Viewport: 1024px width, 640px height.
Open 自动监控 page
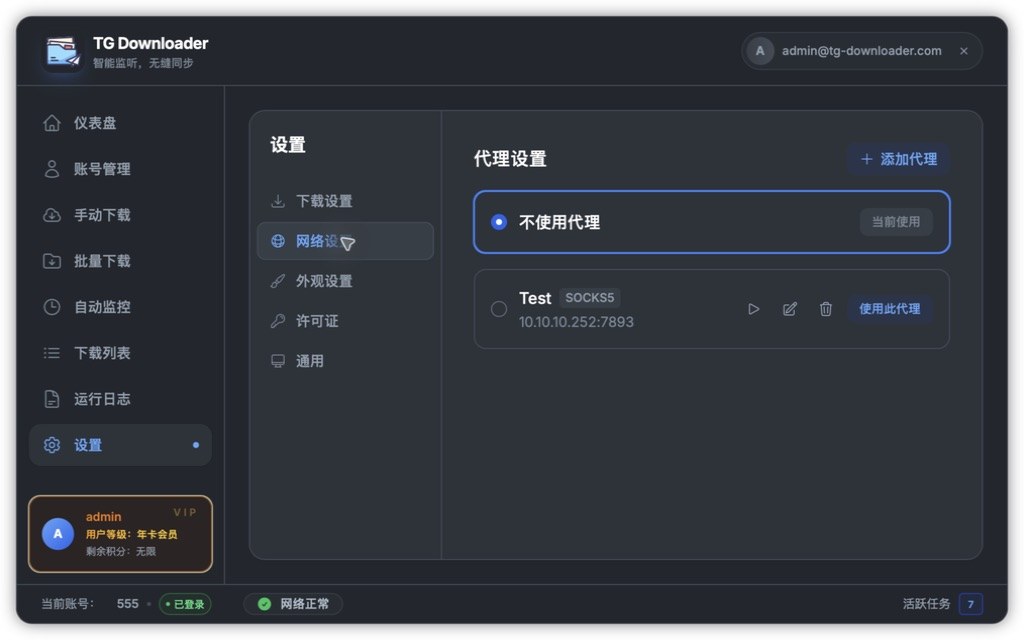120,307
